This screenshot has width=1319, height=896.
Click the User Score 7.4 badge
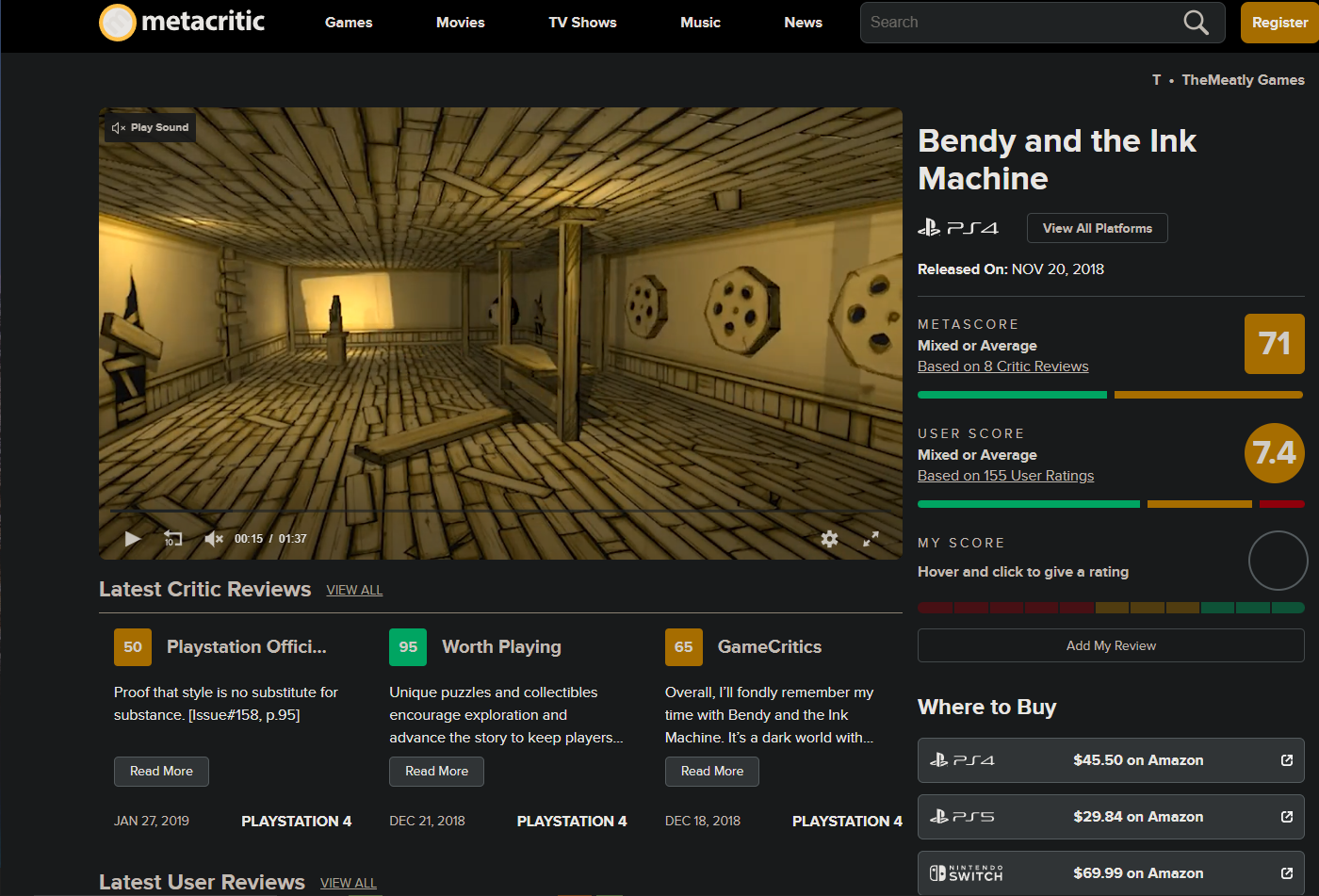1275,453
